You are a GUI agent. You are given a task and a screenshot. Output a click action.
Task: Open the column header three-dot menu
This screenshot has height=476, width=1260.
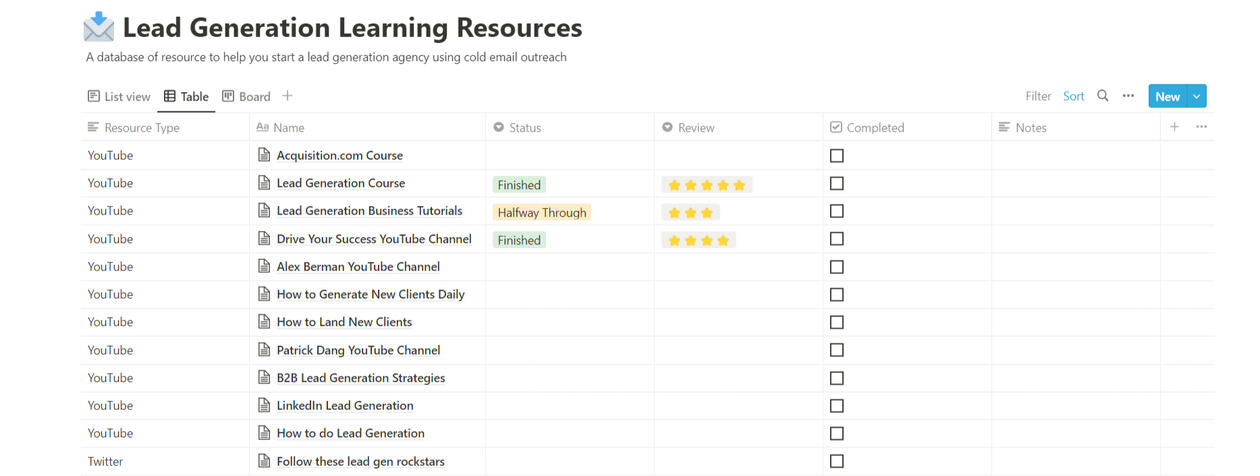(x=1201, y=127)
